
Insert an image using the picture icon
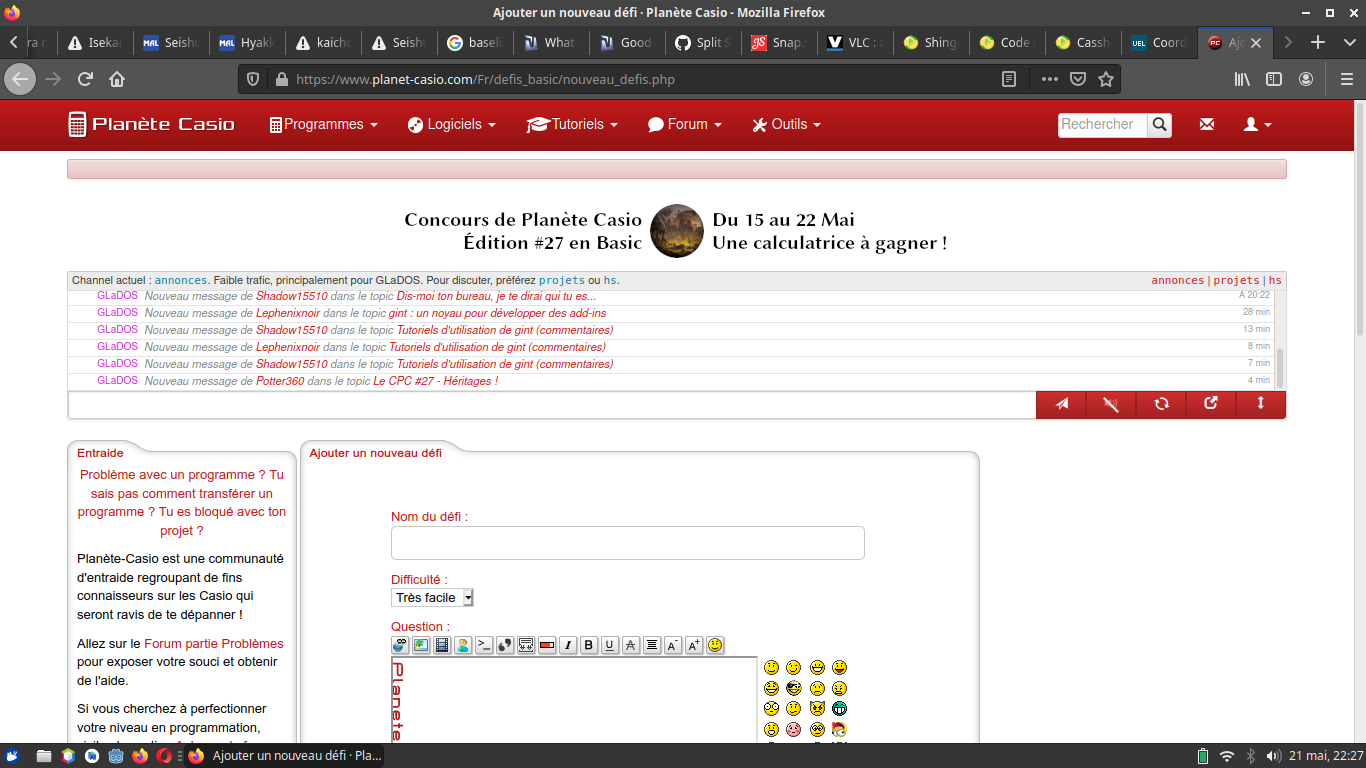[x=421, y=645]
